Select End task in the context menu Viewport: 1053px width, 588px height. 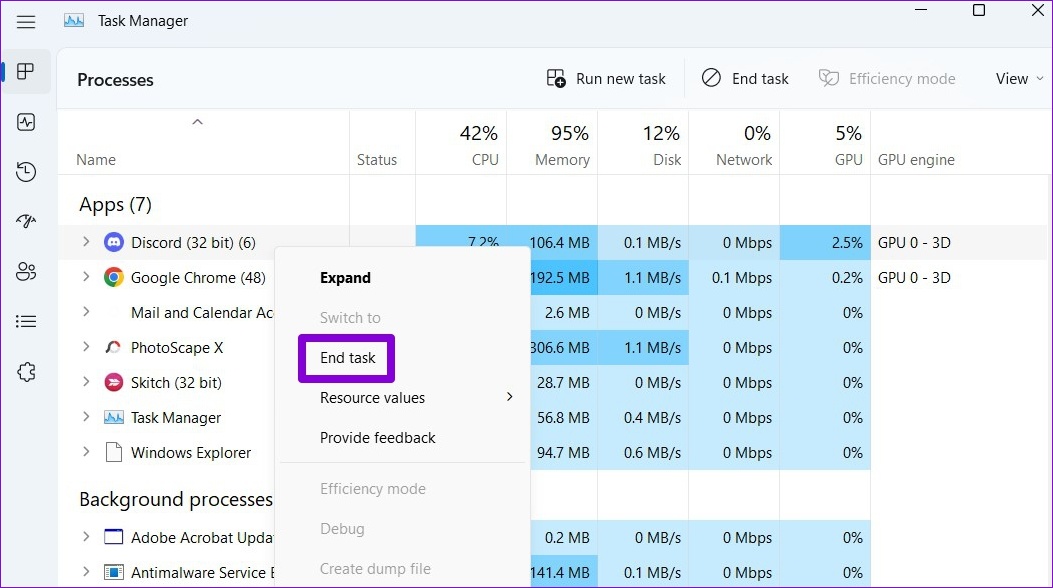click(346, 357)
